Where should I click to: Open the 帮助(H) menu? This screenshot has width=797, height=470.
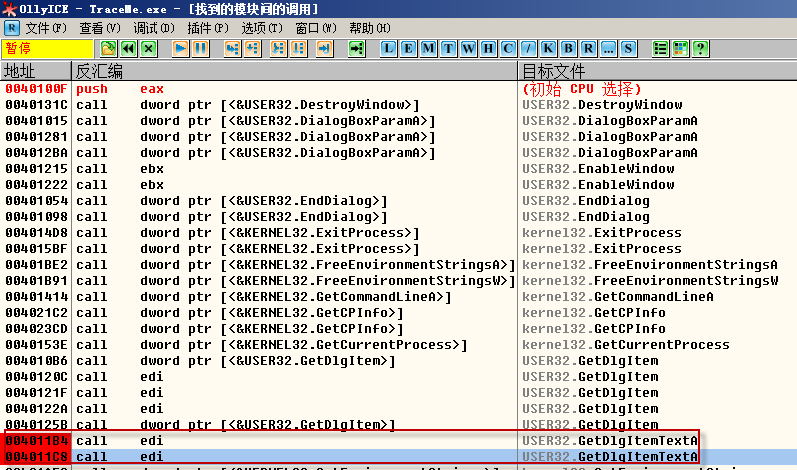click(x=370, y=28)
